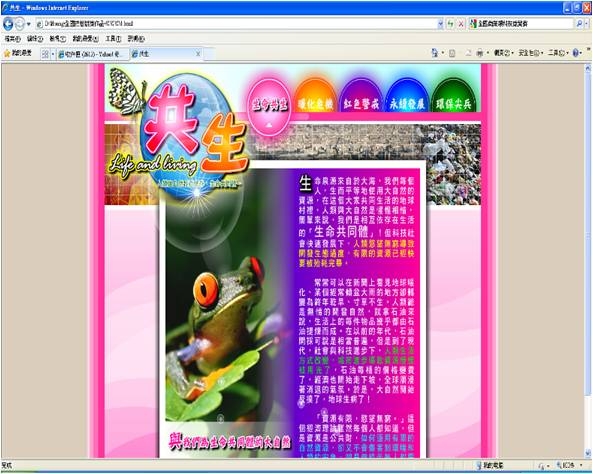The image size is (593, 474).
Task: Click the Favorites star button
Action: pyautogui.click(x=17, y=53)
